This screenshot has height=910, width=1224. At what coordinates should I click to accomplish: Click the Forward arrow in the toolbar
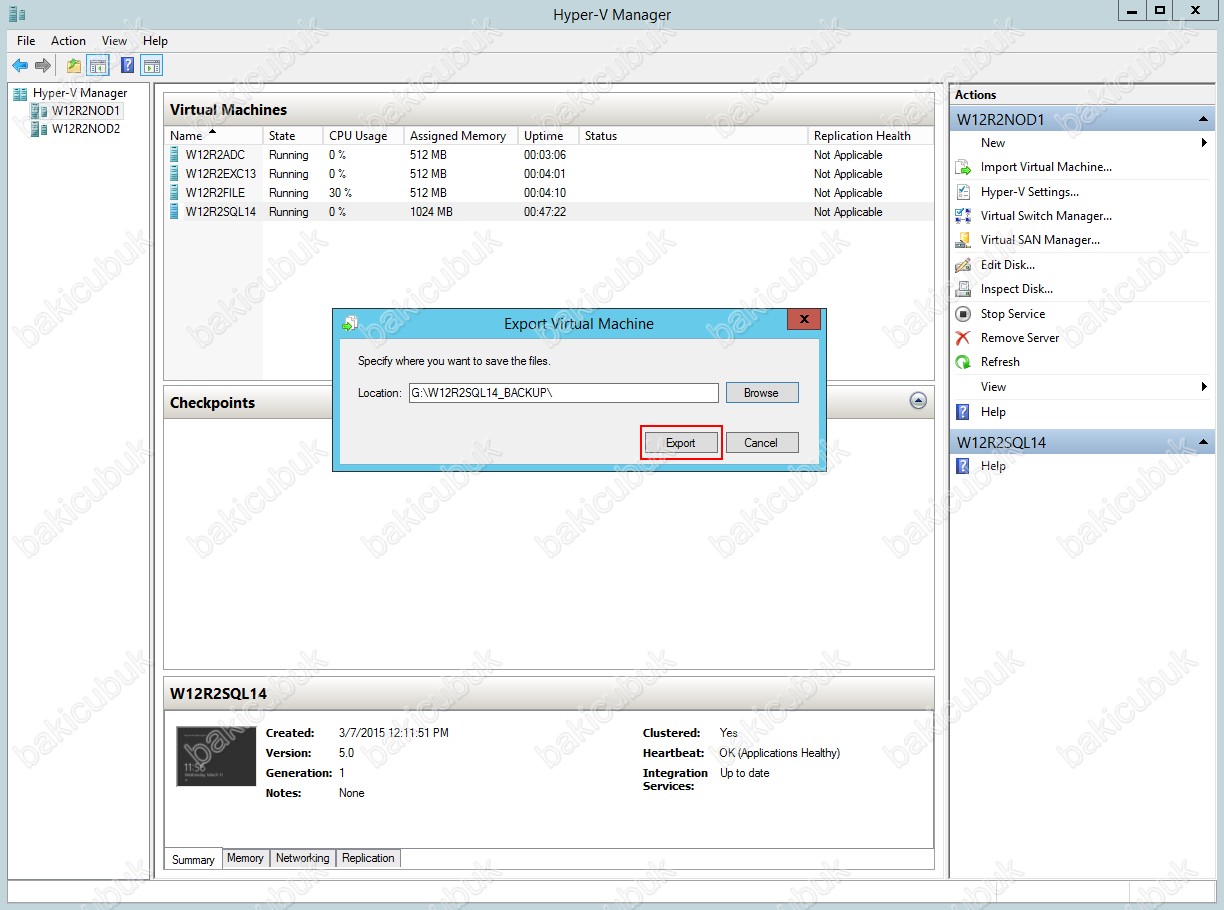(43, 66)
